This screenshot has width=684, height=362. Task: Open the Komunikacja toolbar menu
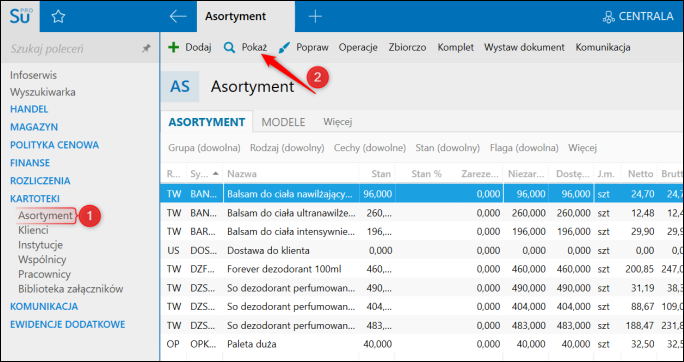(603, 47)
